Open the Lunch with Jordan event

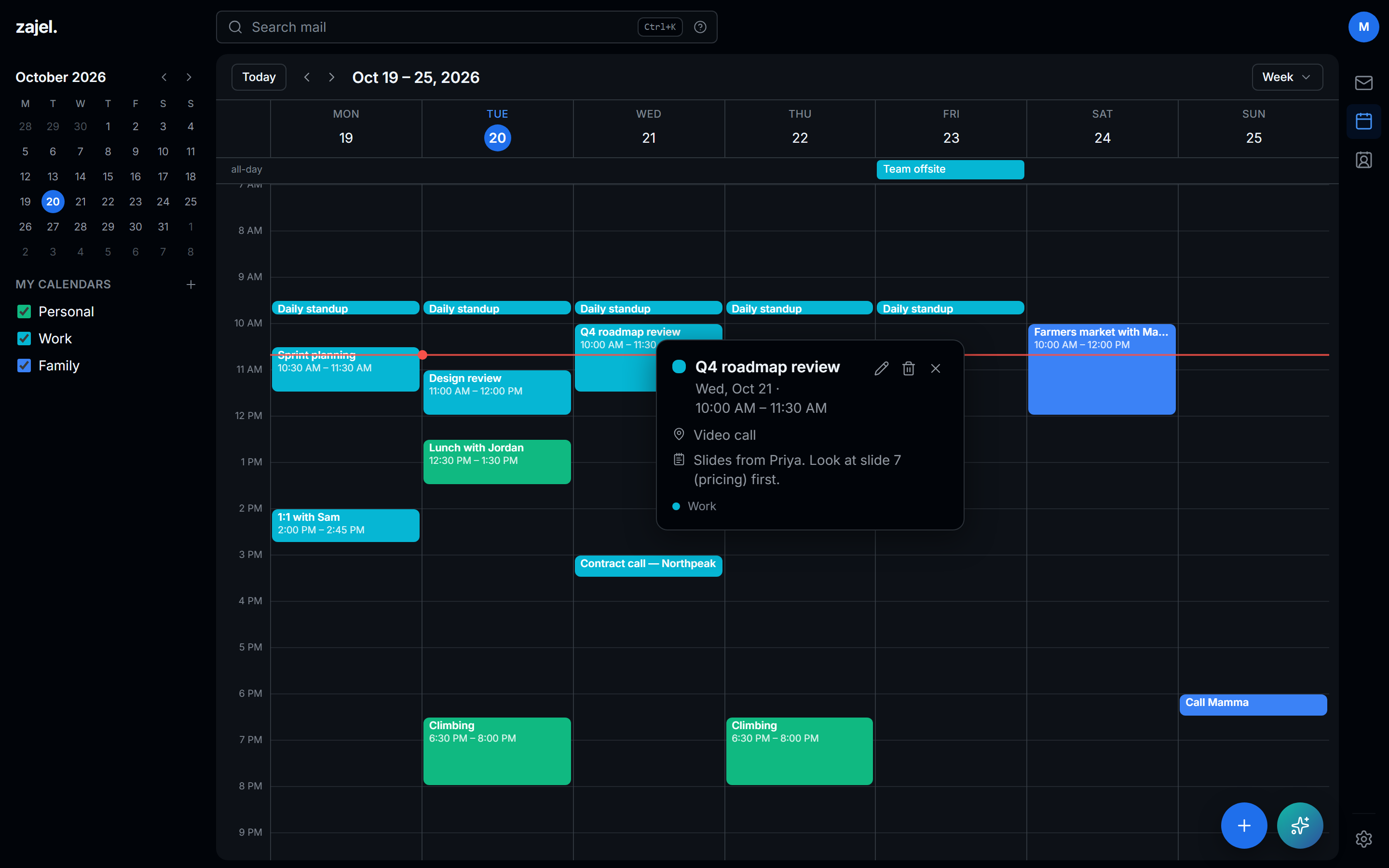pyautogui.click(x=496, y=461)
